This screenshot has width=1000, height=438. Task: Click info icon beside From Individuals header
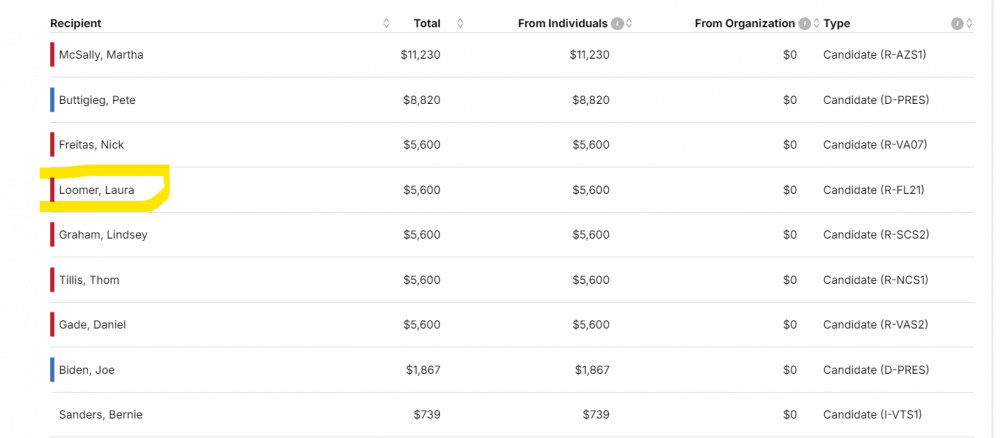(x=617, y=23)
